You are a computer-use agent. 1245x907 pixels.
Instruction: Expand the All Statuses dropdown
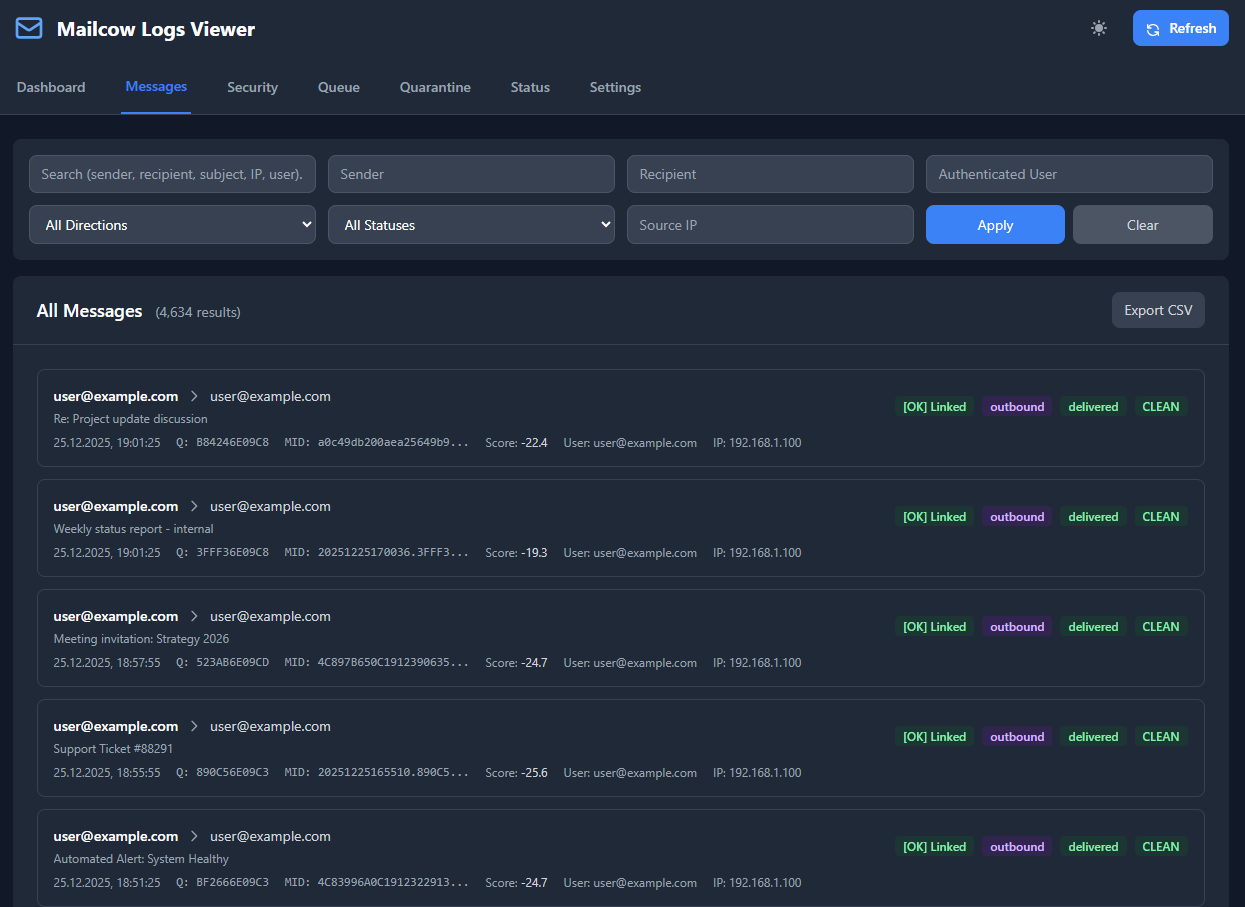click(x=471, y=225)
